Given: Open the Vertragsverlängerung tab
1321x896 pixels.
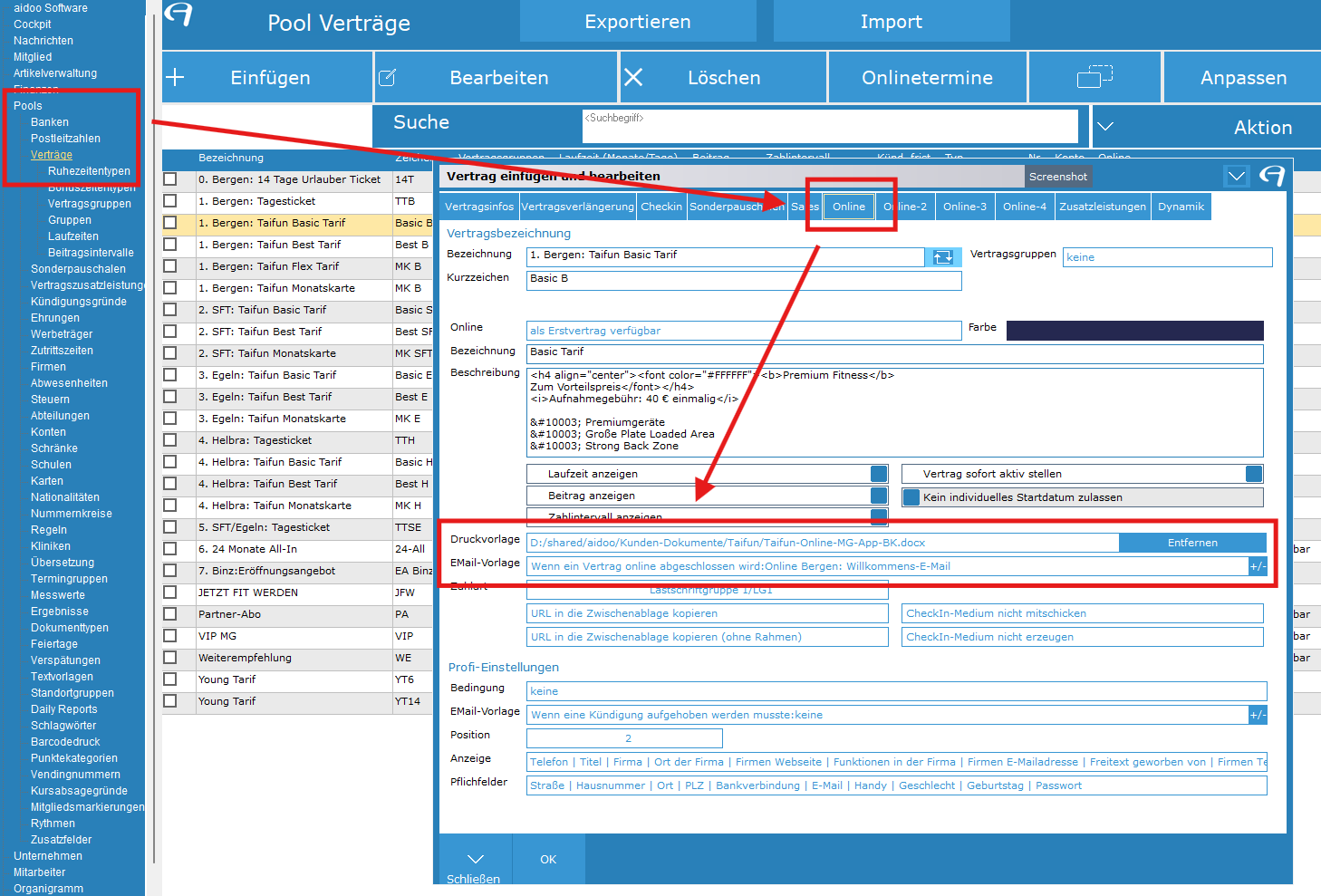Looking at the screenshot, I should point(577,207).
